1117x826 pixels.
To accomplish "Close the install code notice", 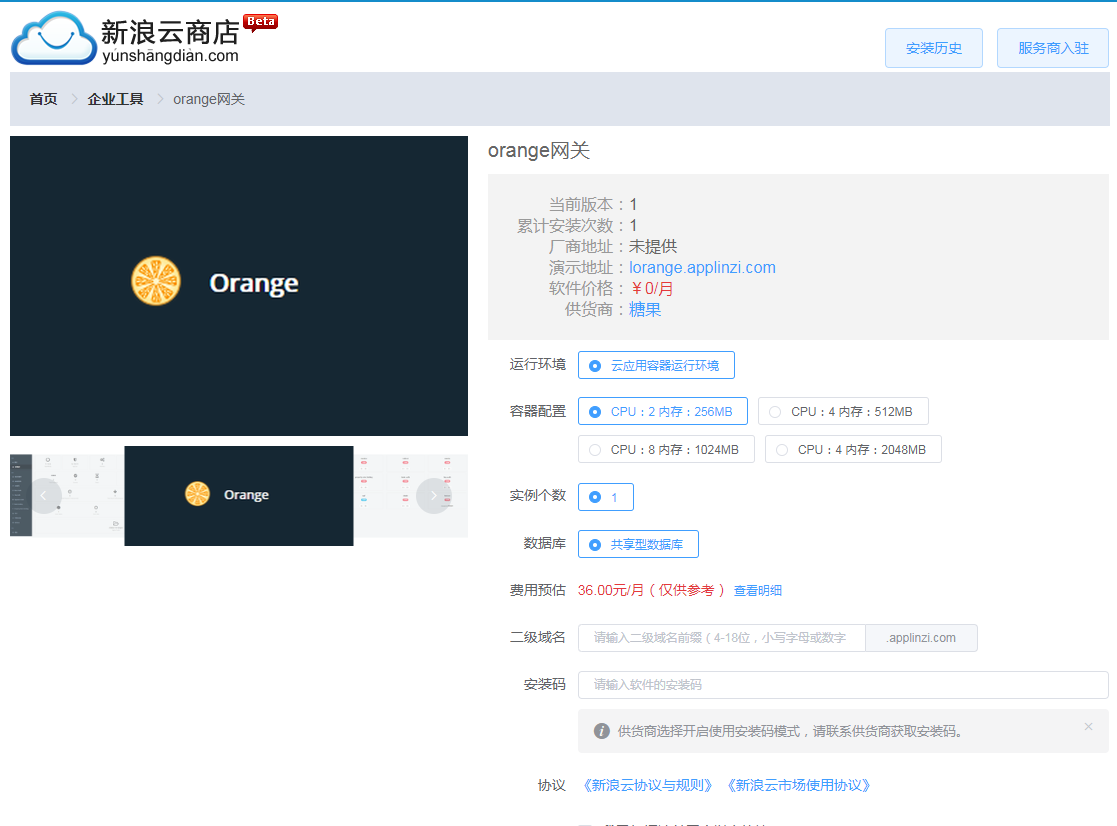I will (x=1089, y=726).
